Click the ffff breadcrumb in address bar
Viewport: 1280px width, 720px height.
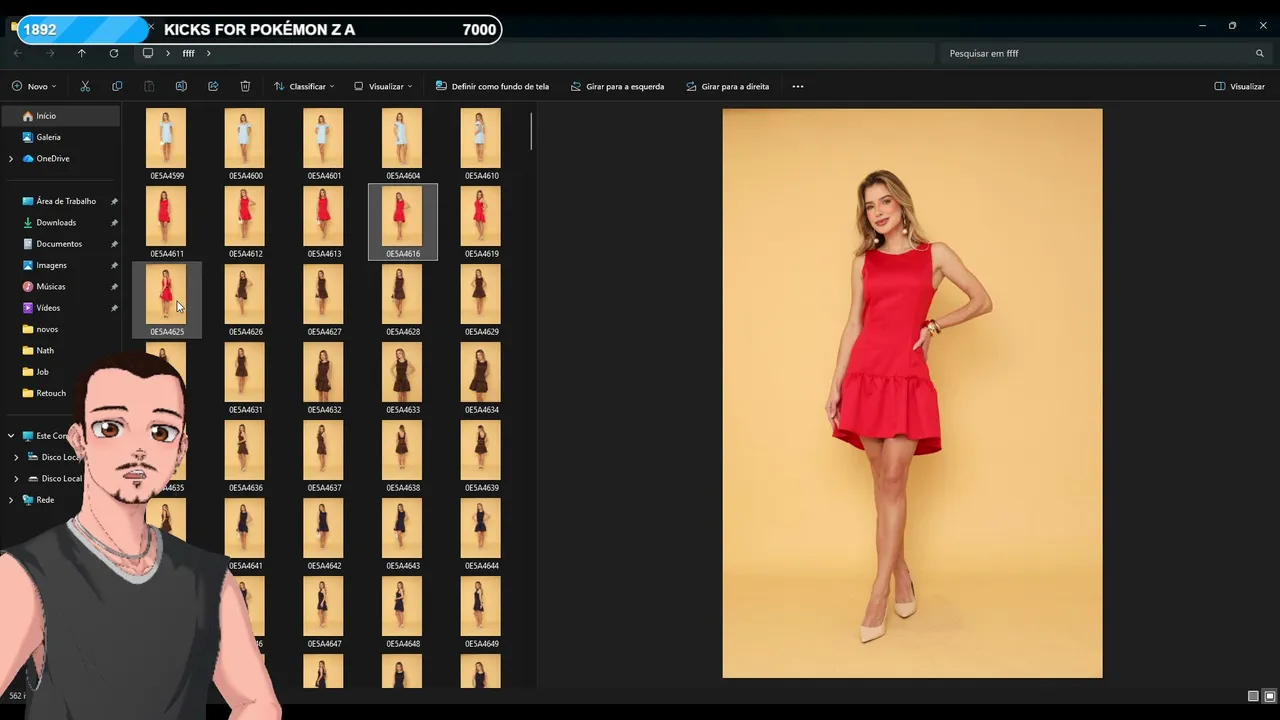click(188, 53)
